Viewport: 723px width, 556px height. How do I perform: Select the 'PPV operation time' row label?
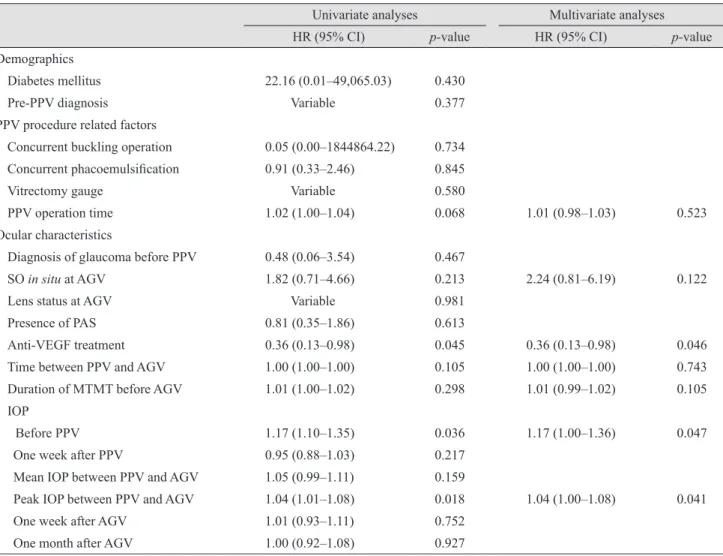pyautogui.click(x=60, y=213)
